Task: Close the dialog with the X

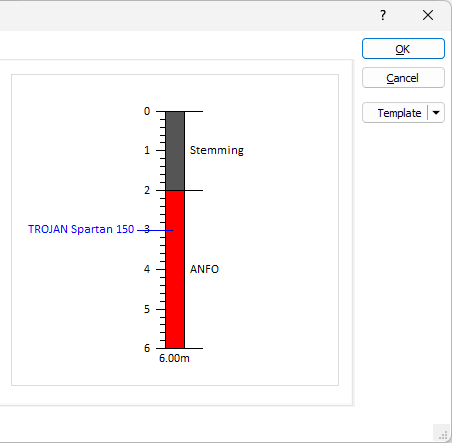Action: pyautogui.click(x=428, y=15)
